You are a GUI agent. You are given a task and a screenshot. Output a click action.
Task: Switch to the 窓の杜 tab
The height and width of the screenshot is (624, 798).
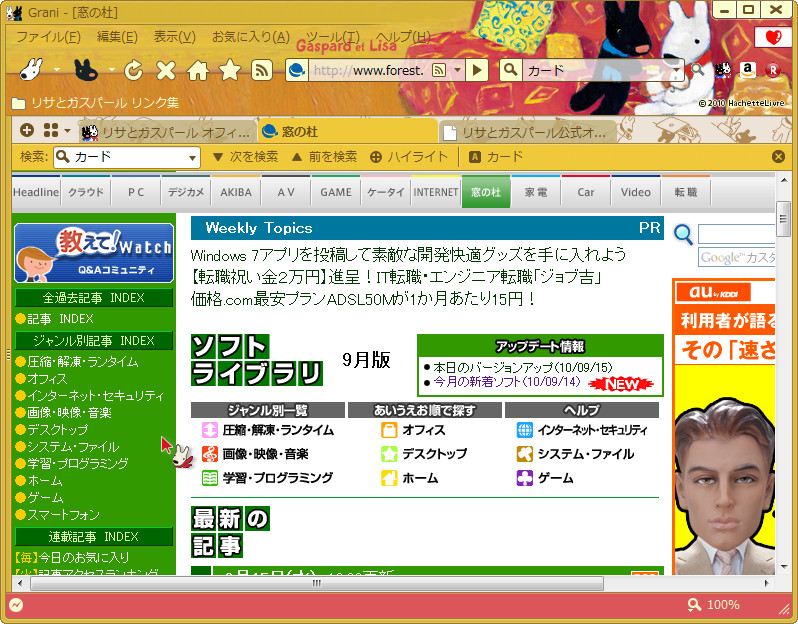point(348,132)
